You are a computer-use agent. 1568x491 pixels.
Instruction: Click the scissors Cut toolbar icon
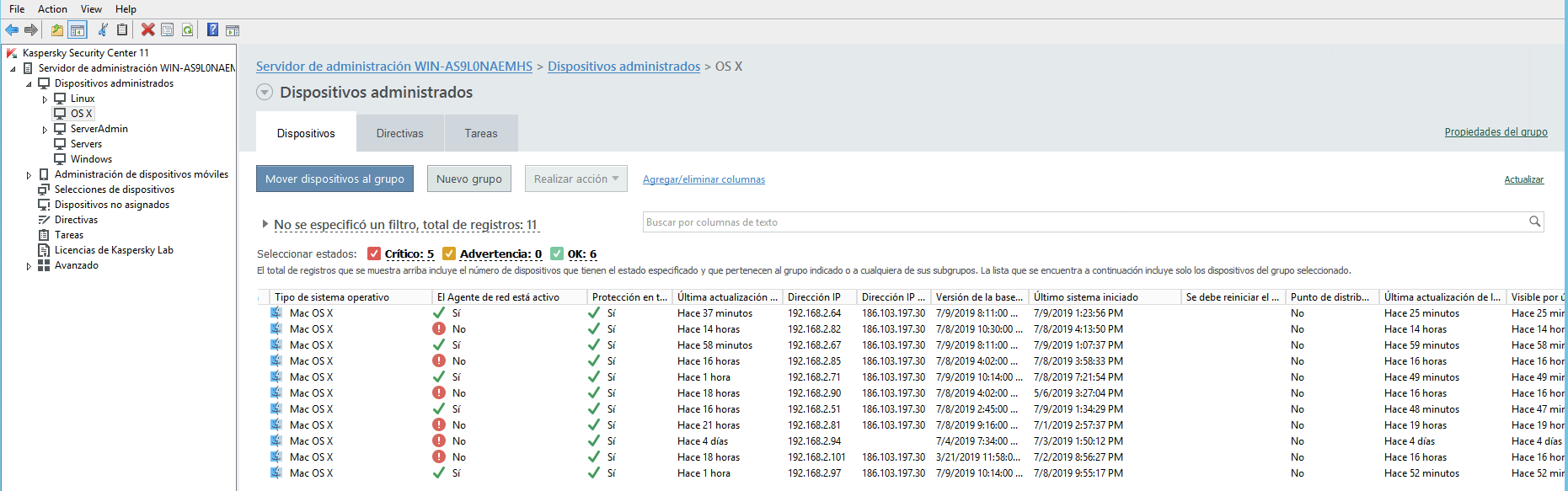[x=103, y=30]
